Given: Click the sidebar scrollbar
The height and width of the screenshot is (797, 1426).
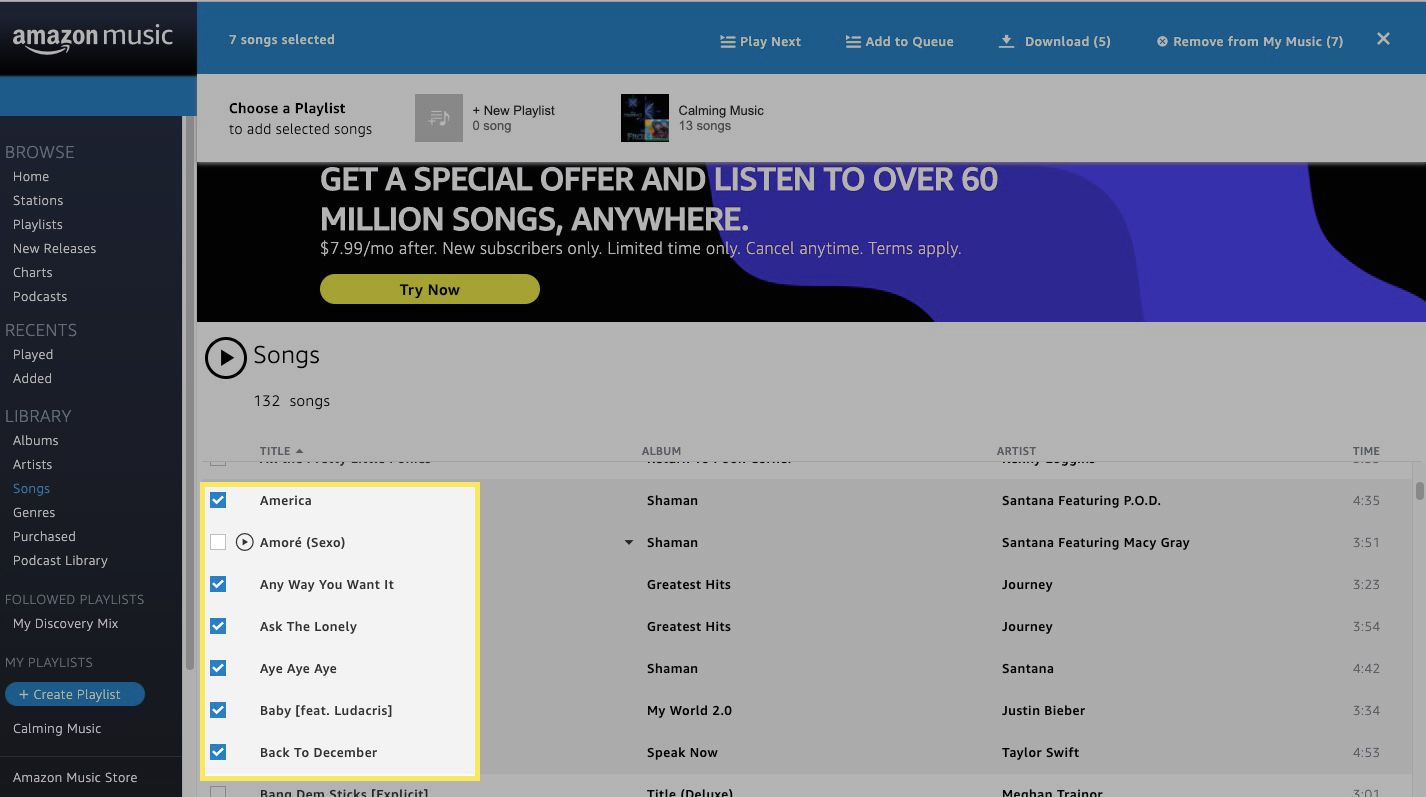Looking at the screenshot, I should click(x=189, y=395).
